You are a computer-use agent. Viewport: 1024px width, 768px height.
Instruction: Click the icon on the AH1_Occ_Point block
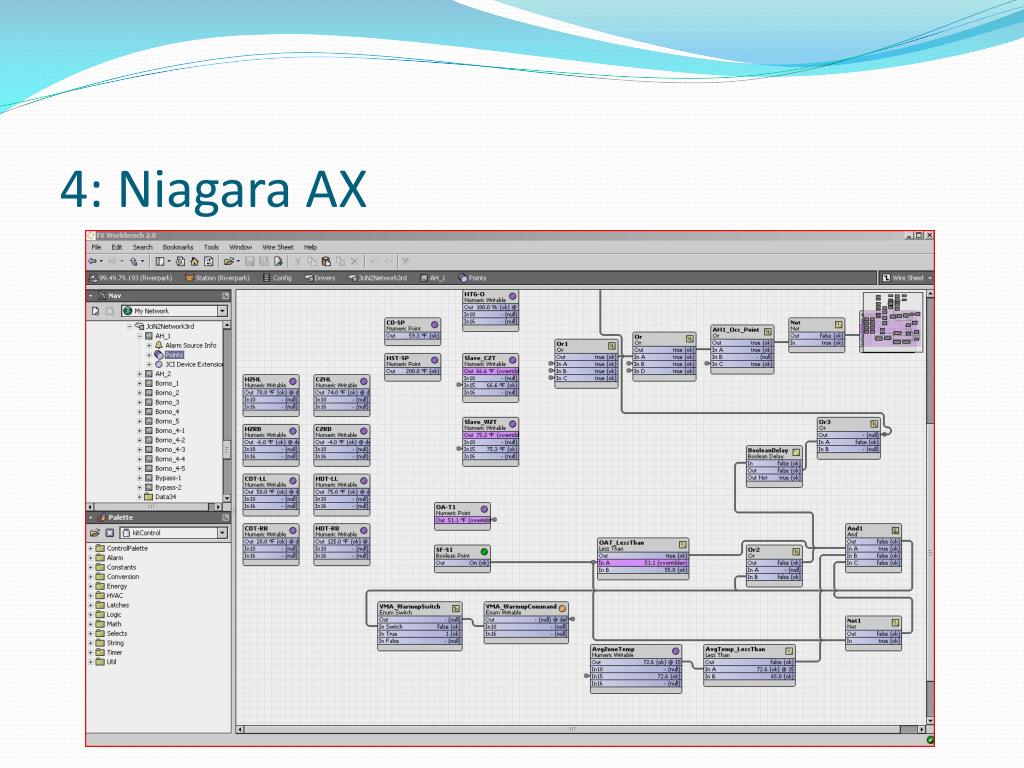tap(768, 331)
